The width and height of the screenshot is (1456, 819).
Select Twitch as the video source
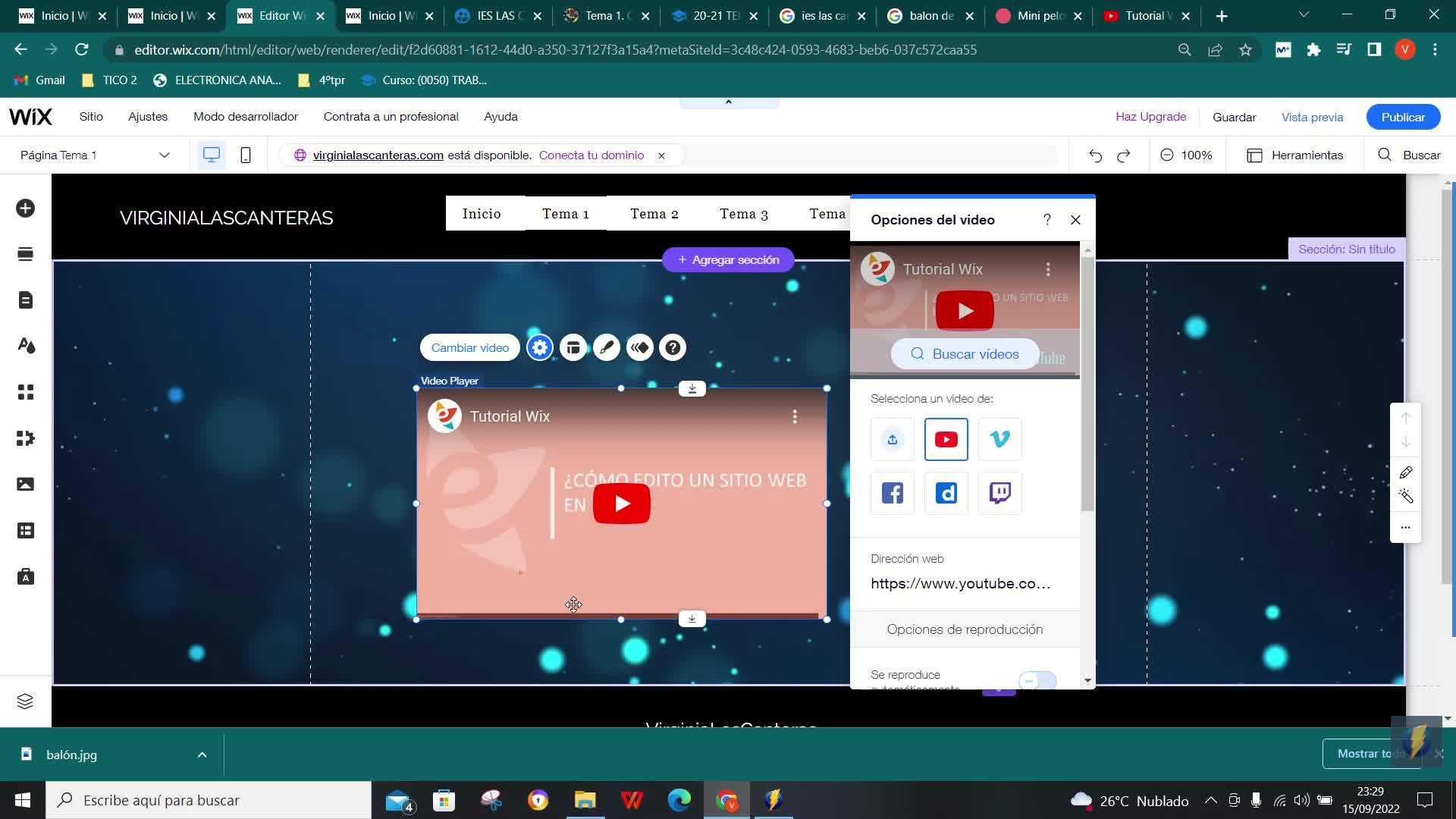click(999, 493)
